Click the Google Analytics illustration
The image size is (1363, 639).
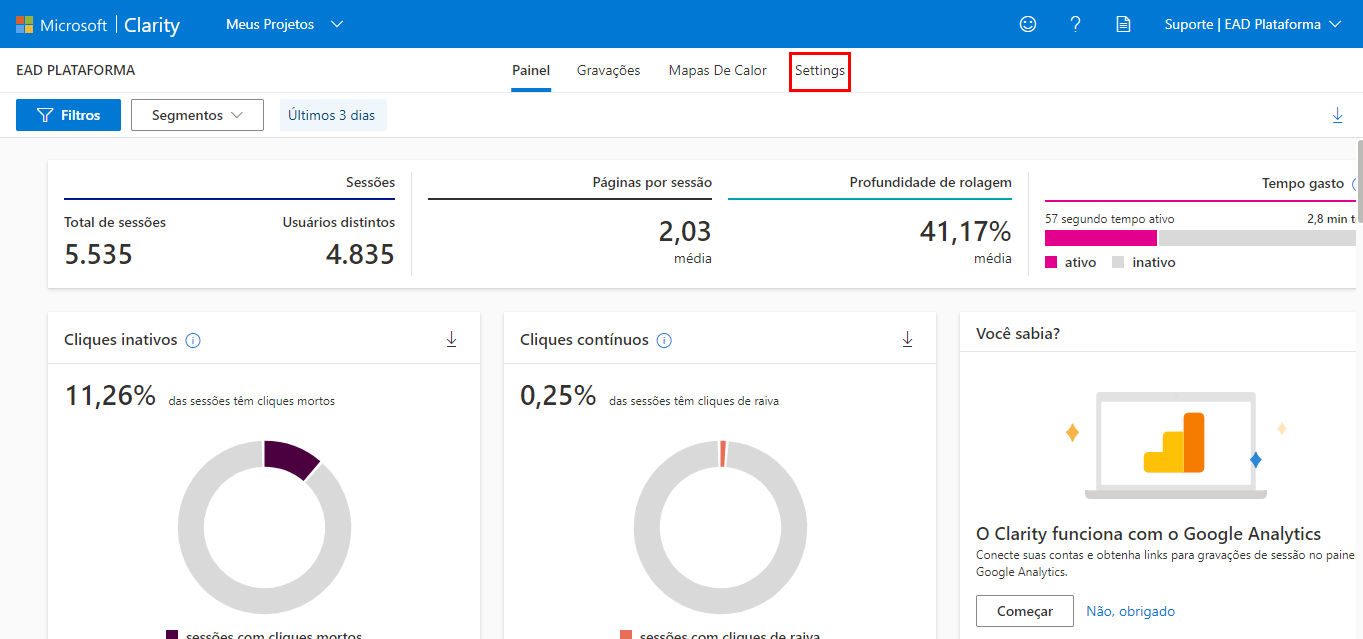click(x=1176, y=445)
